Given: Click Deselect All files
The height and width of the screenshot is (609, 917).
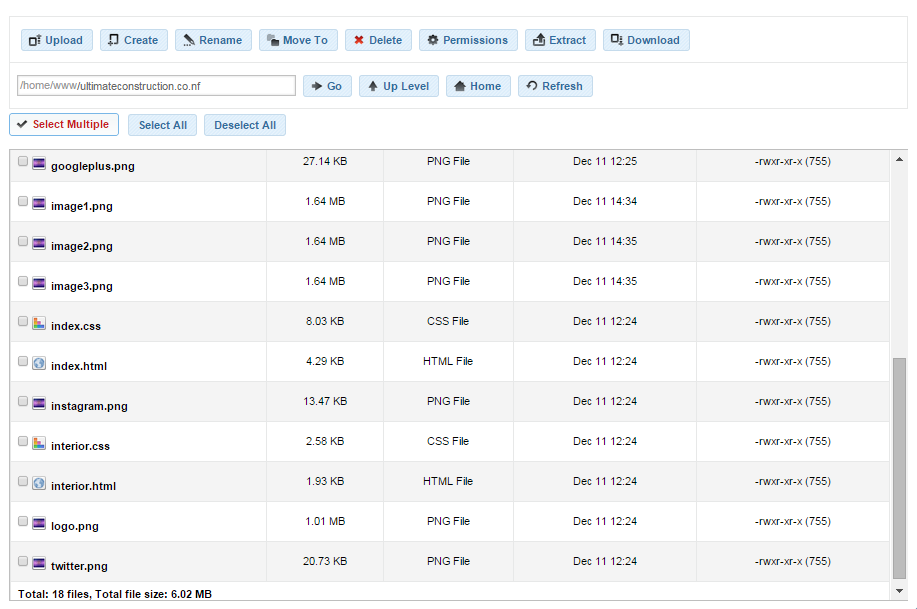Looking at the screenshot, I should pyautogui.click(x=244, y=125).
